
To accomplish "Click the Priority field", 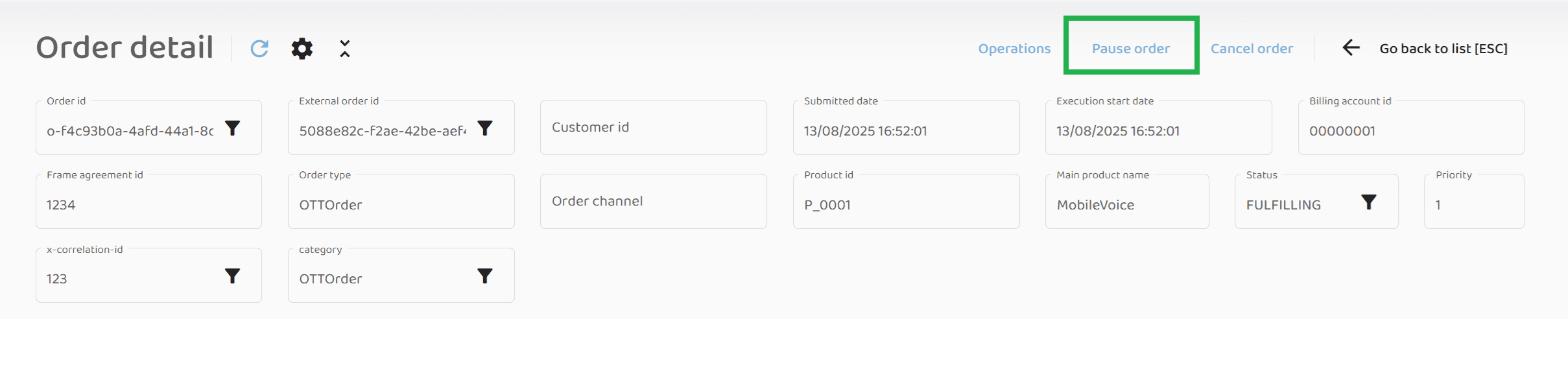I will coord(1473,205).
